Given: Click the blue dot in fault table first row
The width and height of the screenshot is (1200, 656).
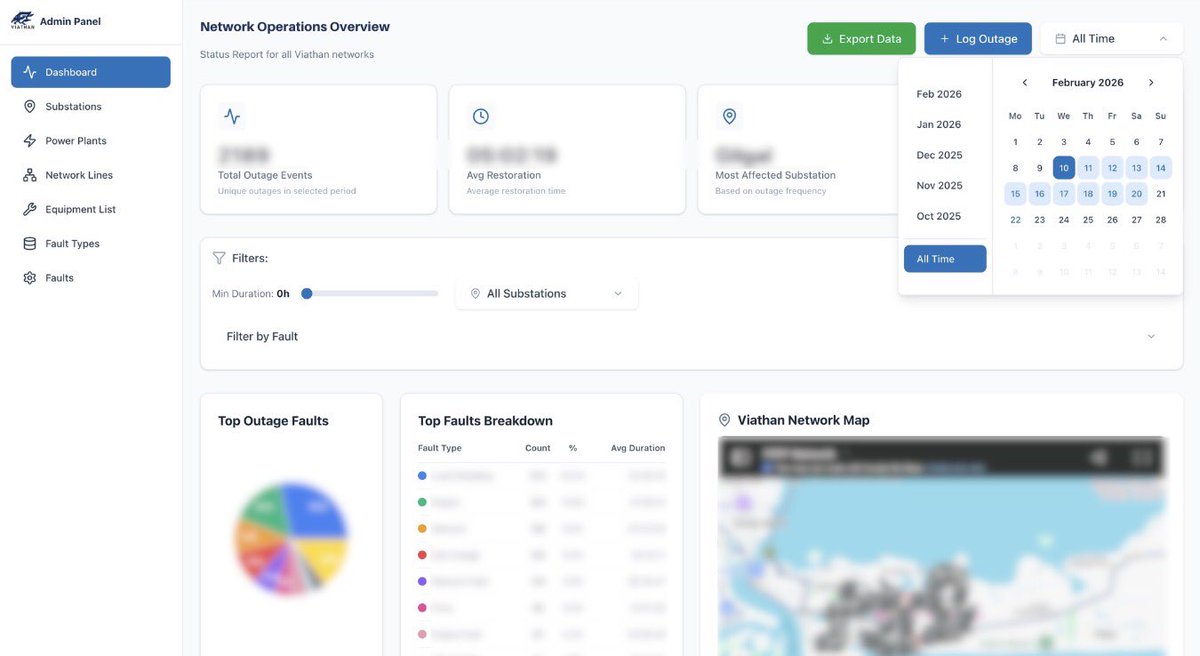Looking at the screenshot, I should 423,476.
